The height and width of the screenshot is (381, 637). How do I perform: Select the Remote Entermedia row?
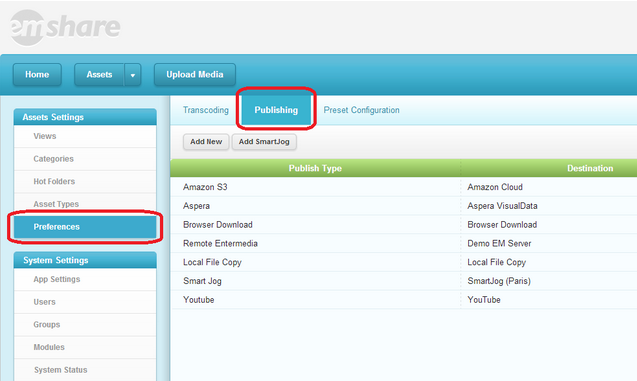(x=220, y=243)
